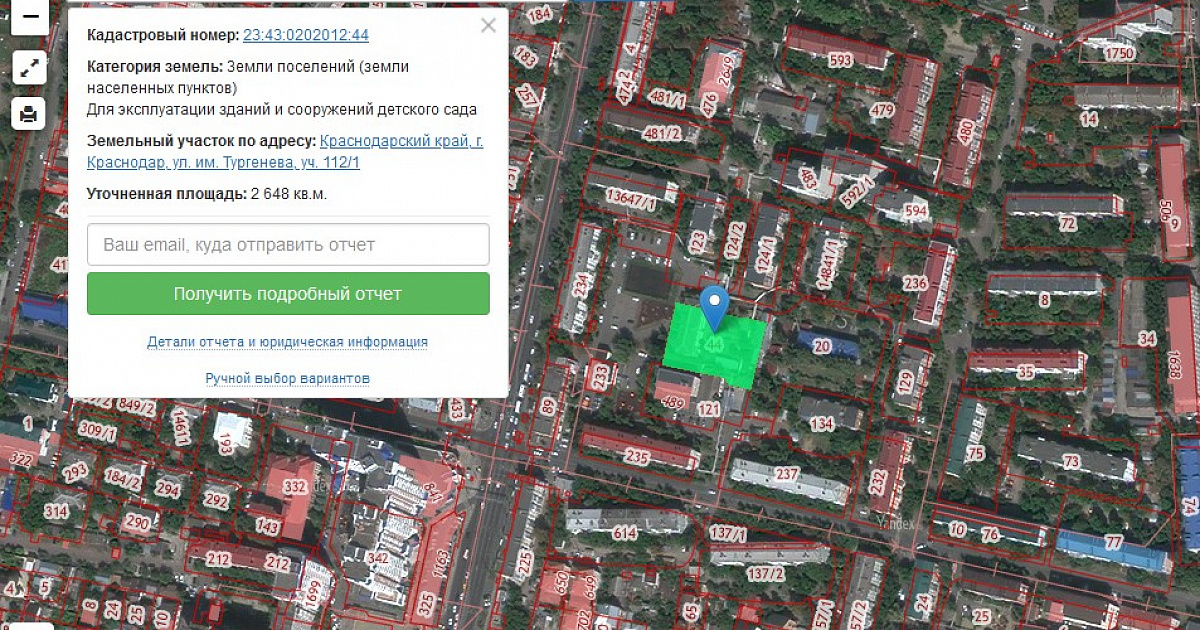Click the print map icon
Viewport: 1200px width, 630px height.
pos(29,114)
